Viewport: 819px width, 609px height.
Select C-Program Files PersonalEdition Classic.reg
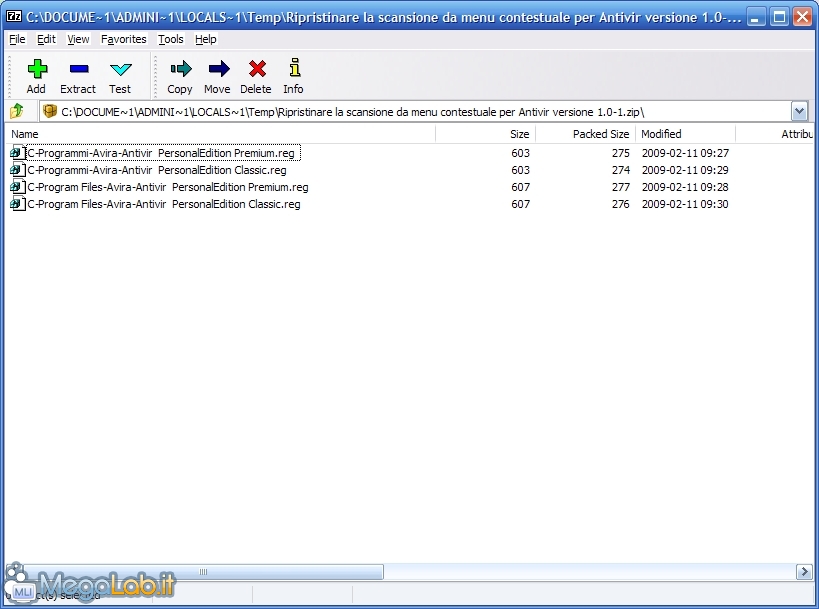(x=164, y=204)
